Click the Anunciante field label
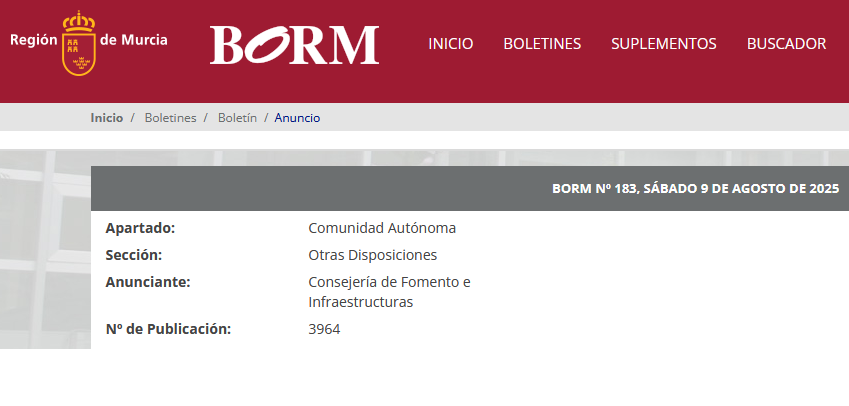Image resolution: width=849 pixels, height=406 pixels. [148, 282]
